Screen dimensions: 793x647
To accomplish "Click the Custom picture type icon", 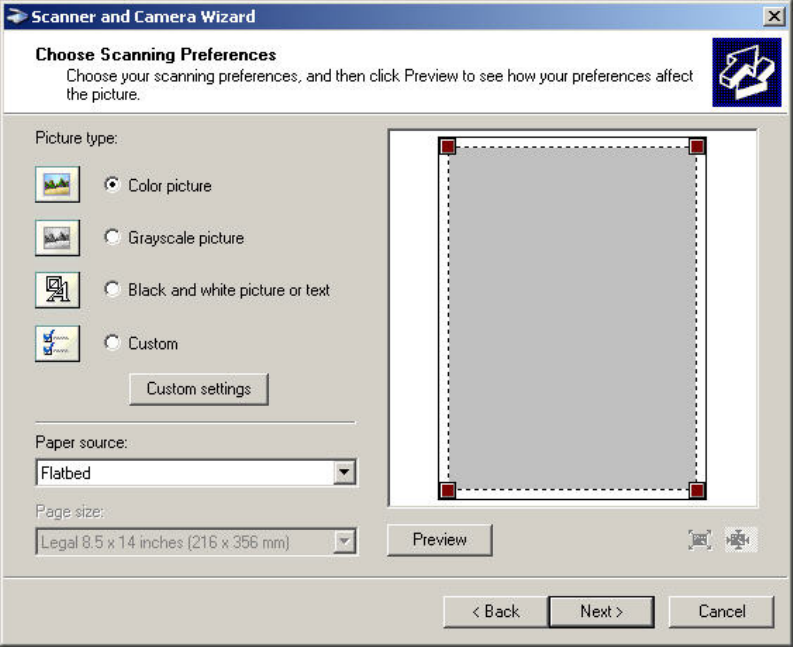I will click(57, 343).
